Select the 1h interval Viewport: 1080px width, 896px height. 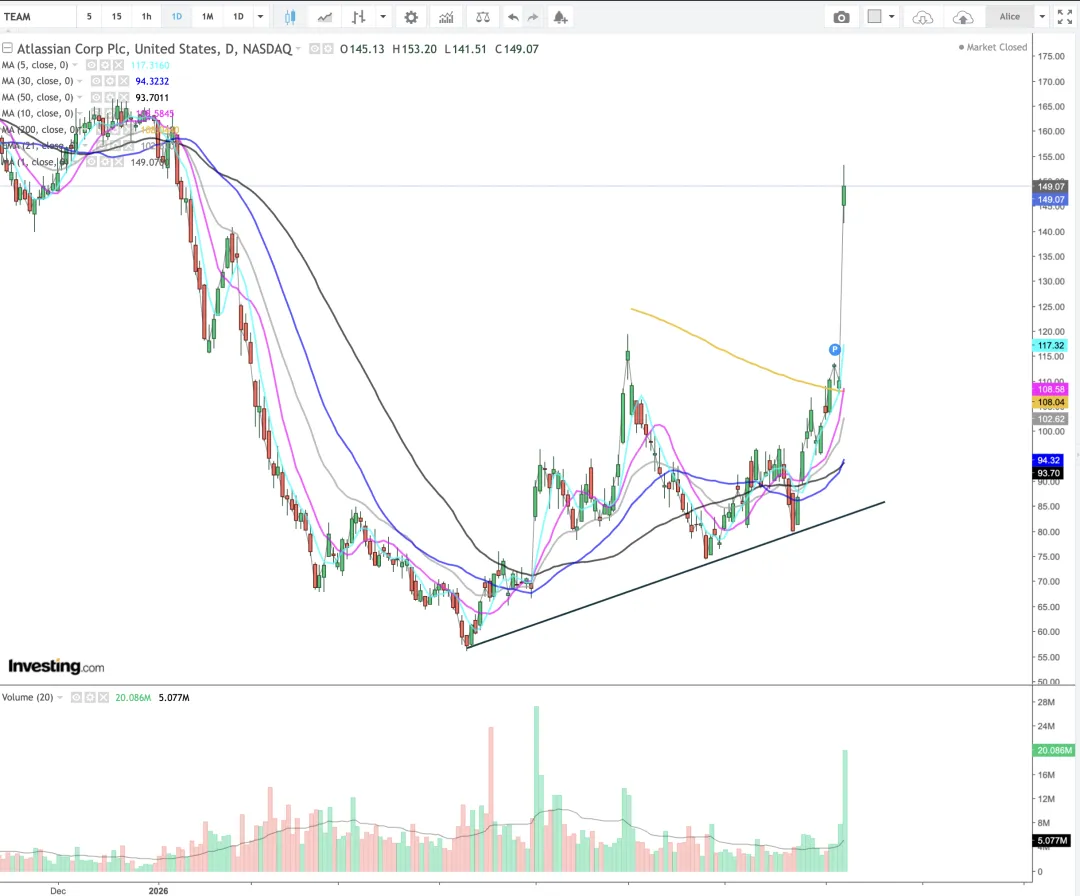coord(146,17)
